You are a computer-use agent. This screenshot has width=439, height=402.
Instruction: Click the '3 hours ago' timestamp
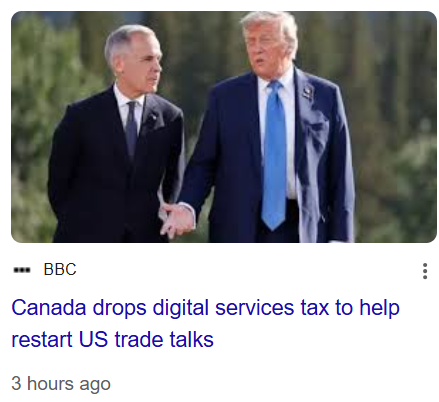pos(61,384)
